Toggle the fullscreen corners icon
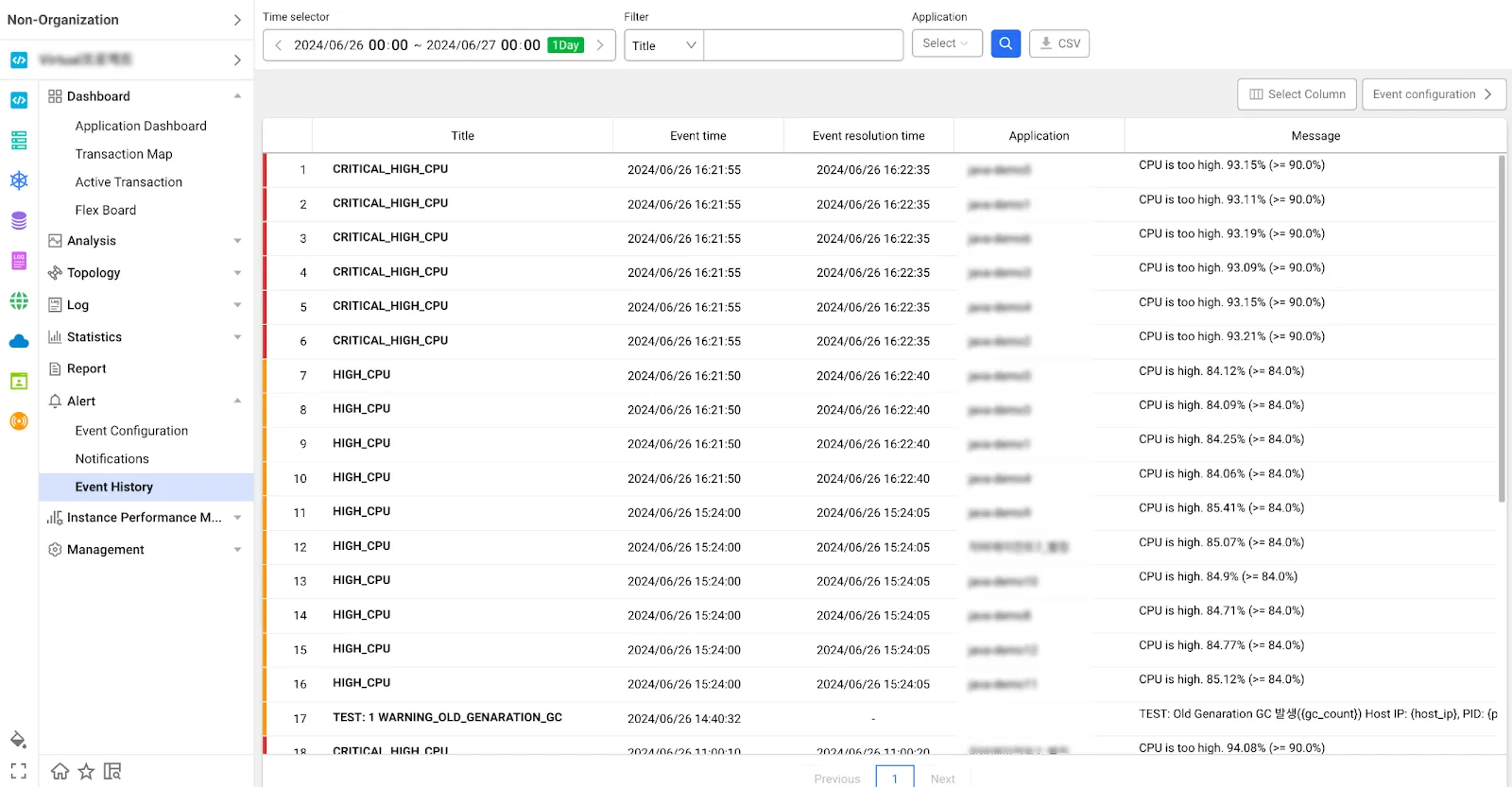Viewport: 1512px width, 787px height. pos(18,771)
